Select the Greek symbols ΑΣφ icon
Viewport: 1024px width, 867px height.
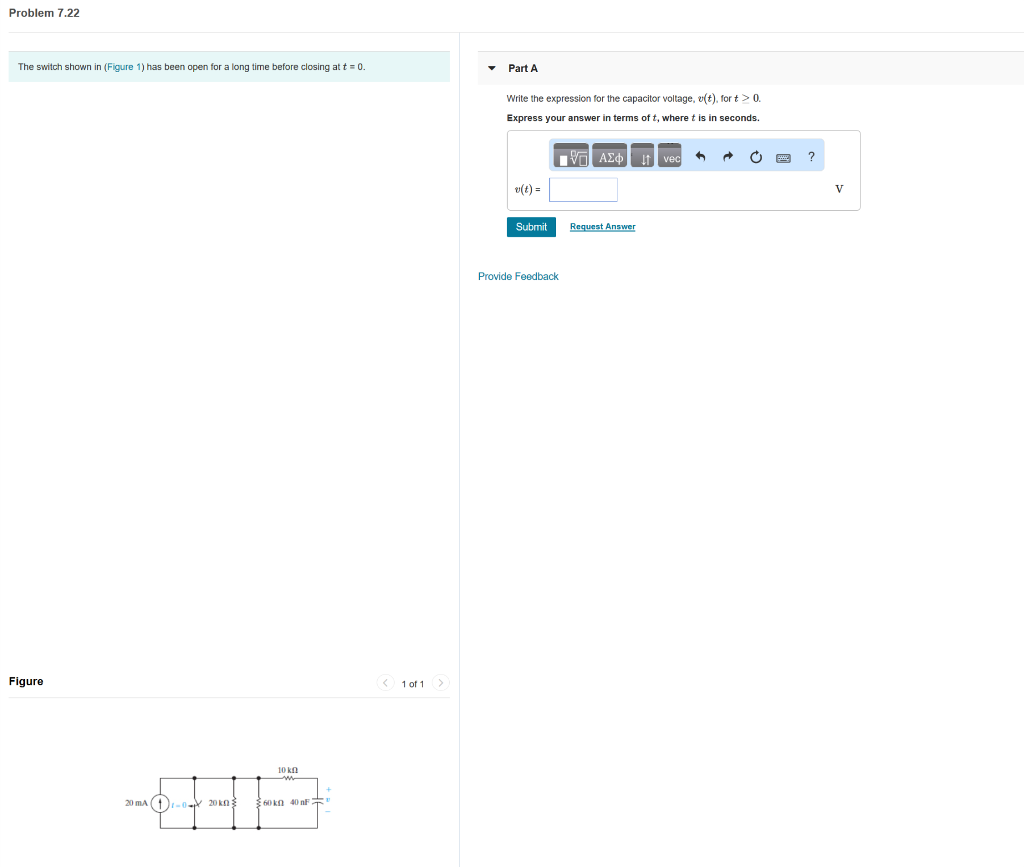[611, 155]
